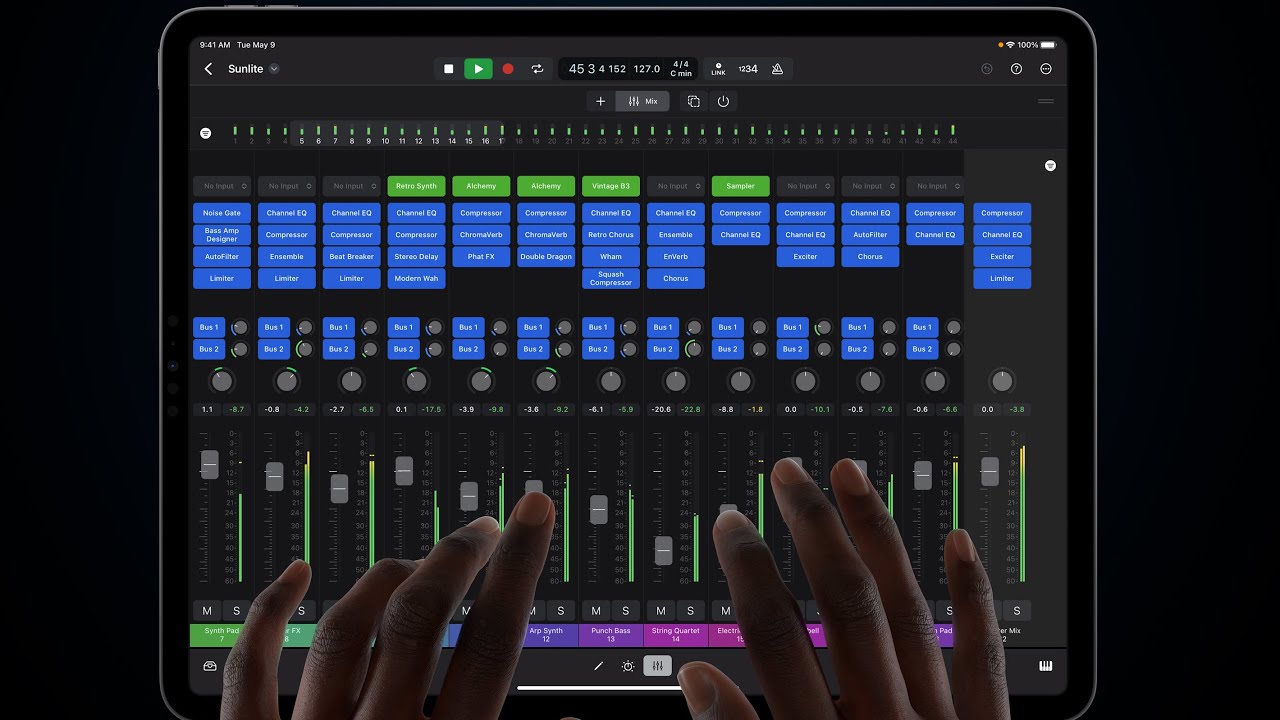Stop playback with the Stop button

(x=449, y=69)
